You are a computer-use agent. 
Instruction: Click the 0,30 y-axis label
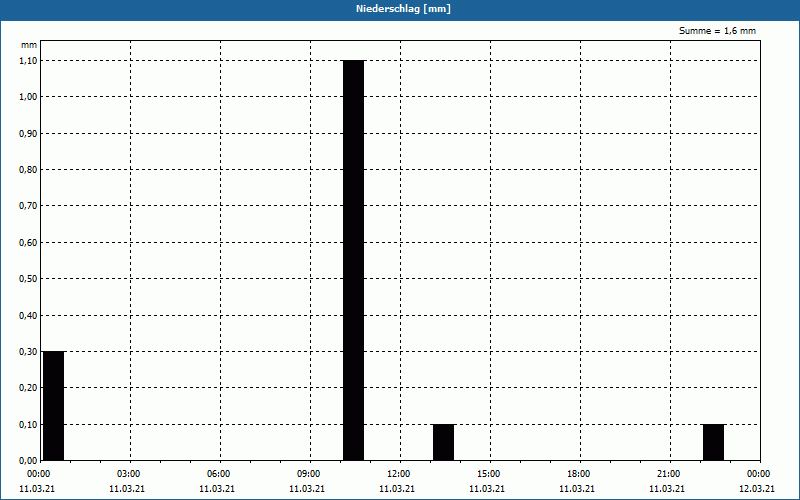coord(28,352)
